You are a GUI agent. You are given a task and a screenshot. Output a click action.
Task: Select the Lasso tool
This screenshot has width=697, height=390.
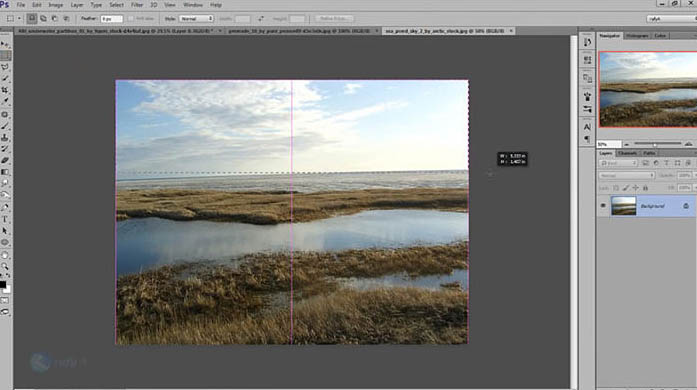pos(5,67)
